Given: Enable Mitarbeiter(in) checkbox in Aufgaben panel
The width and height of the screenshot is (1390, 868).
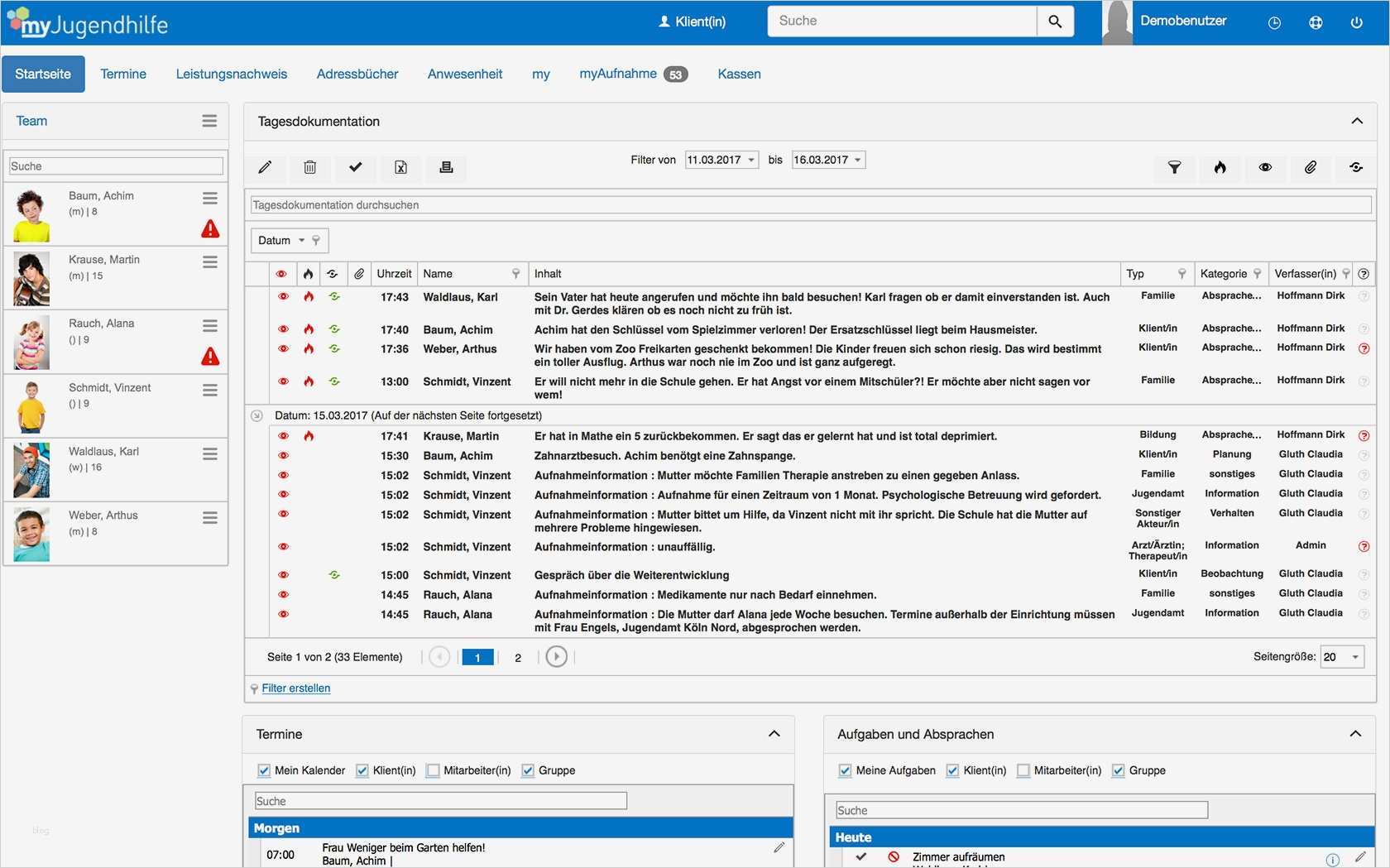Looking at the screenshot, I should click(1023, 770).
